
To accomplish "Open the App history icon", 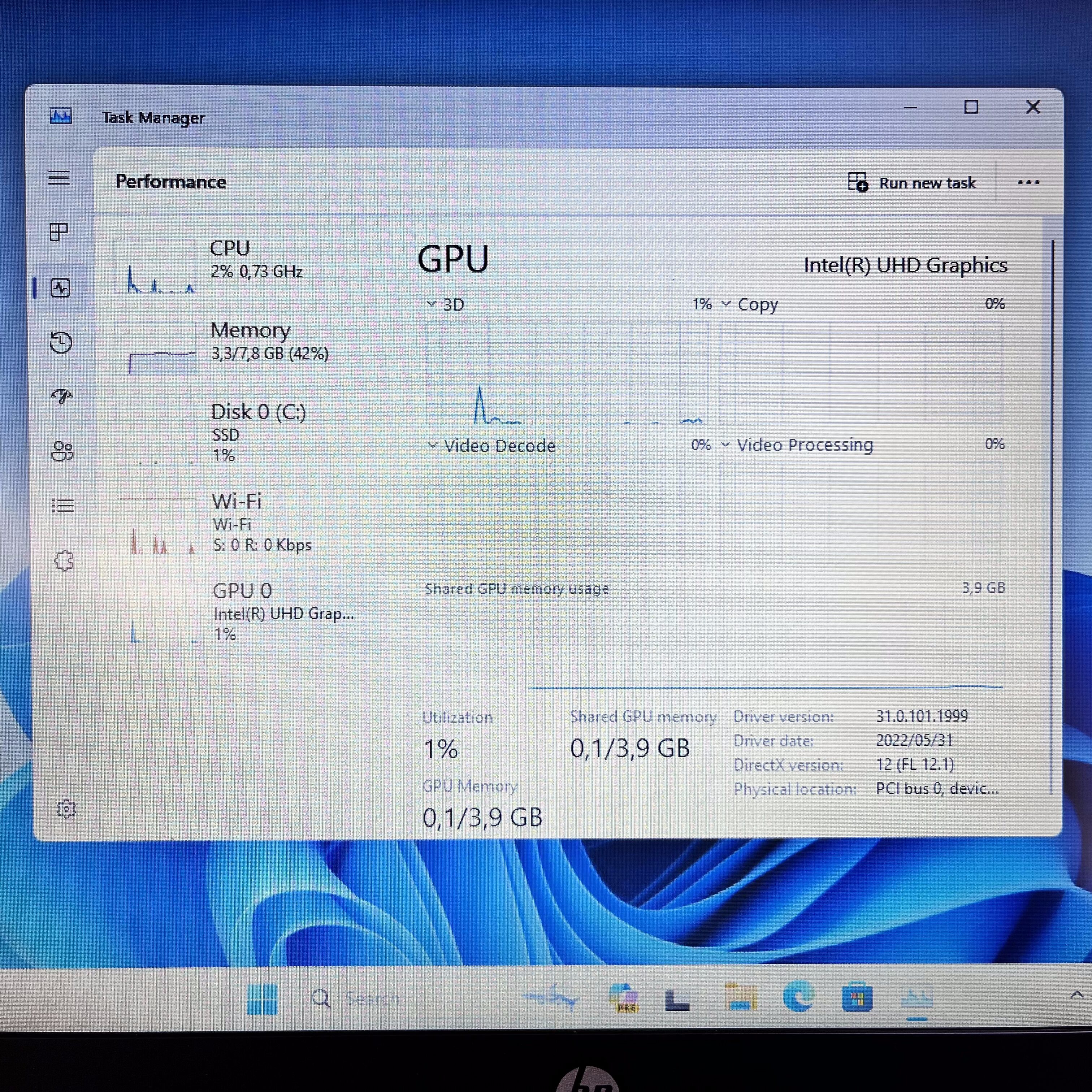I will (61, 343).
